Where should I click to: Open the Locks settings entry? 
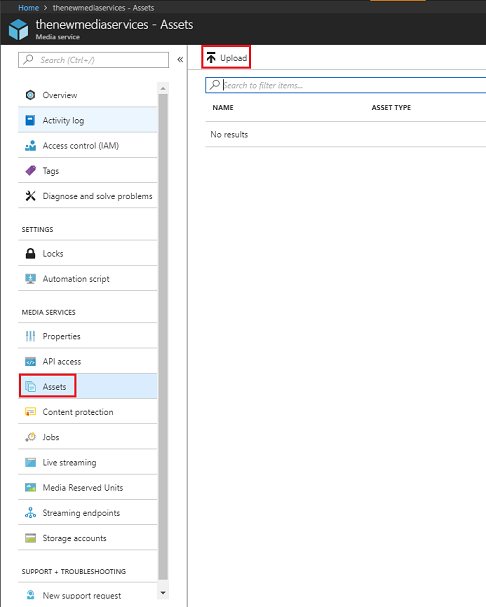pyautogui.click(x=88, y=254)
